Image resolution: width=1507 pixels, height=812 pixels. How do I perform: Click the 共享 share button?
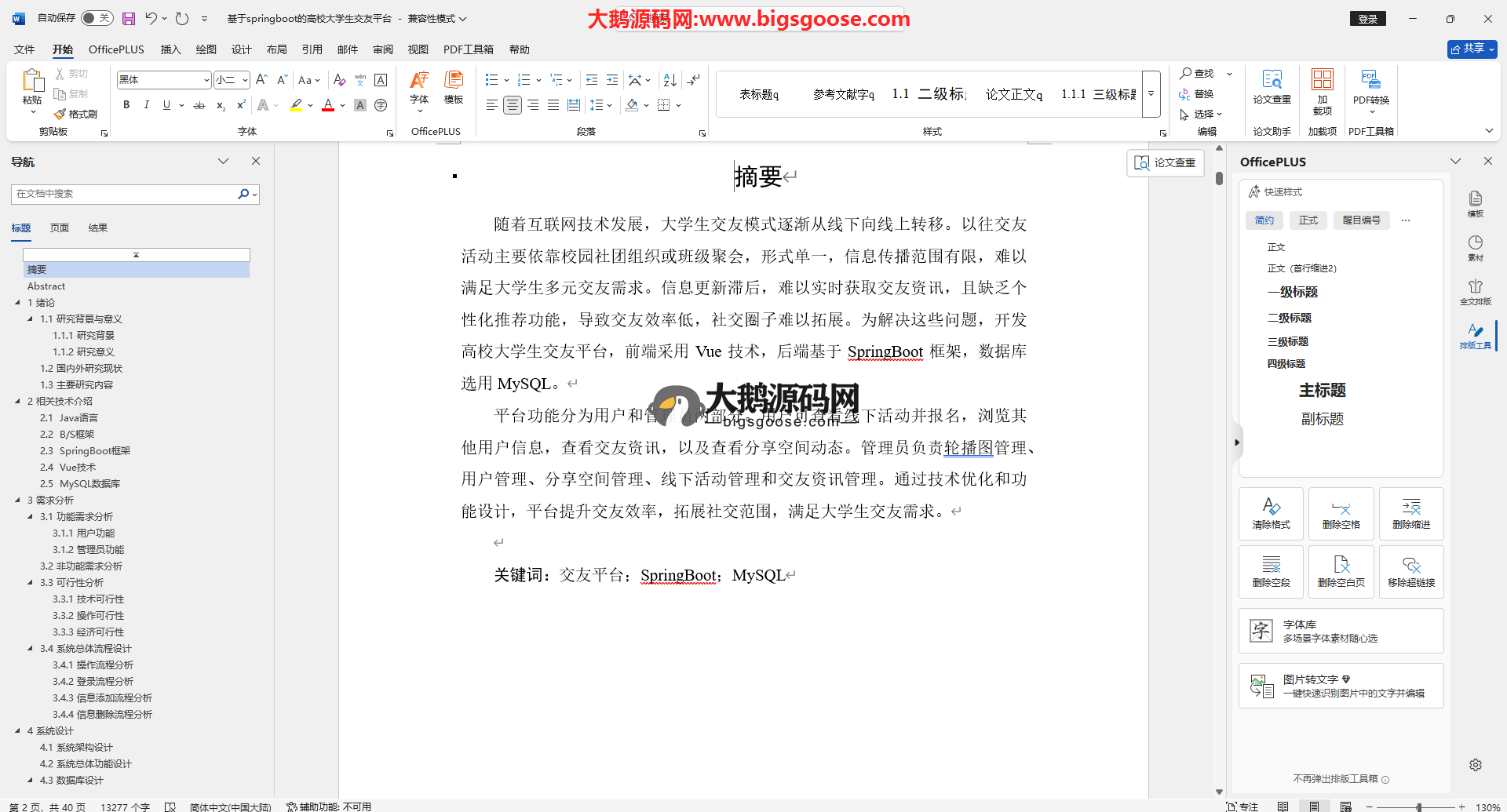click(x=1472, y=49)
